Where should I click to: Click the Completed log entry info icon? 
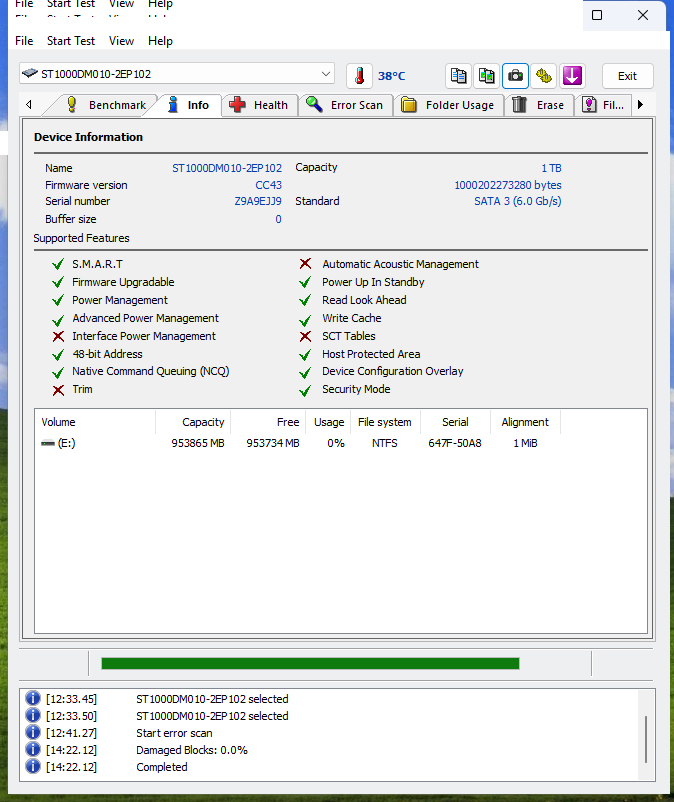33,767
